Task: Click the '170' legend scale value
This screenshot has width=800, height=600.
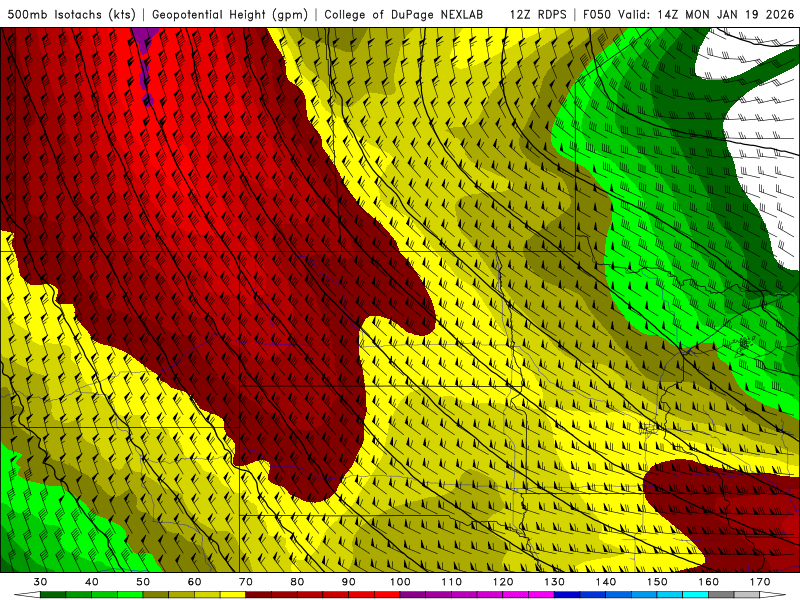Action: click(760, 582)
